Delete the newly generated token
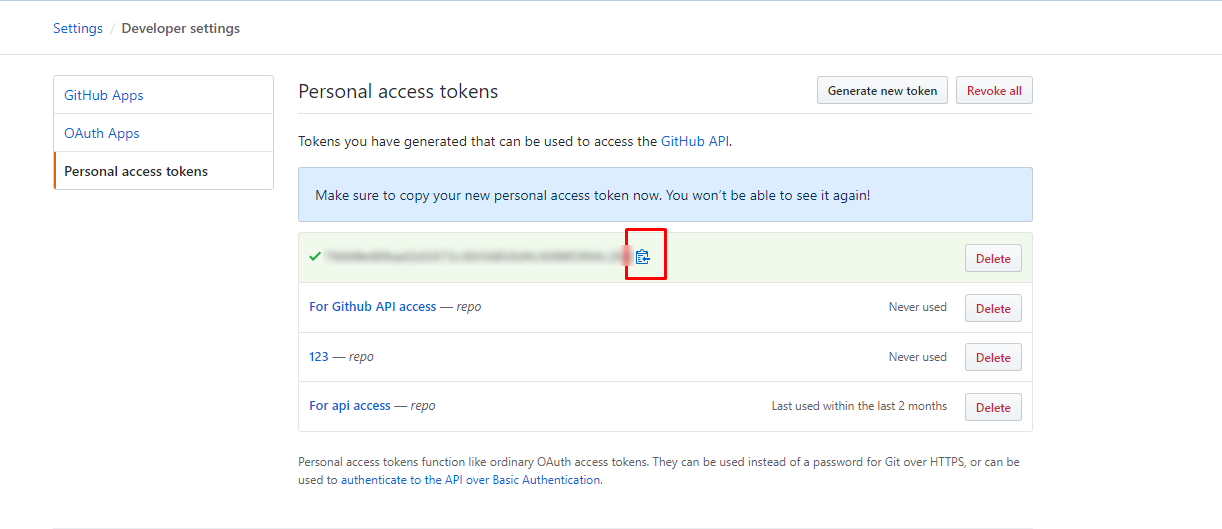The image size is (1222, 529). pos(993,258)
